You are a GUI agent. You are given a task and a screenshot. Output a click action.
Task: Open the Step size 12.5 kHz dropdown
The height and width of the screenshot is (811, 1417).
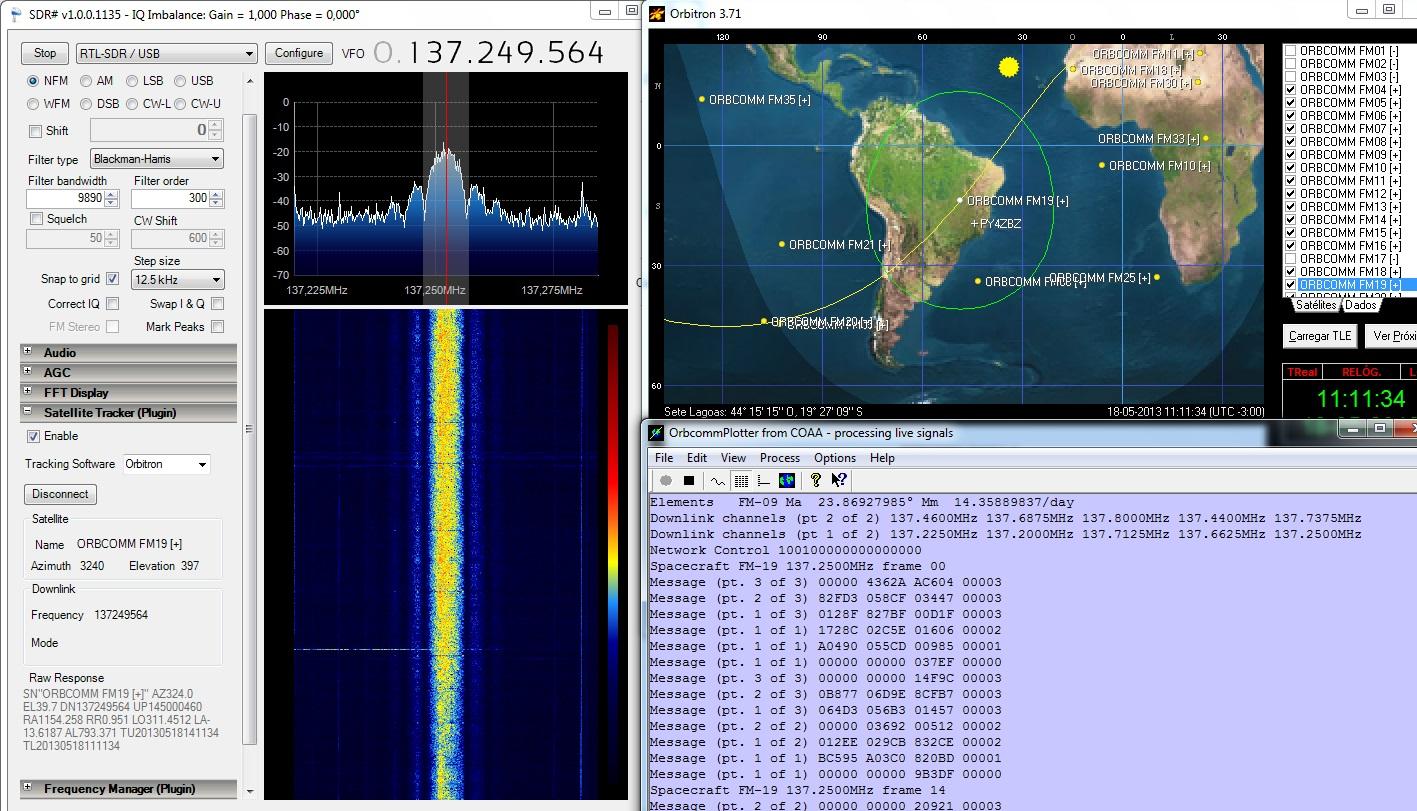click(x=177, y=280)
